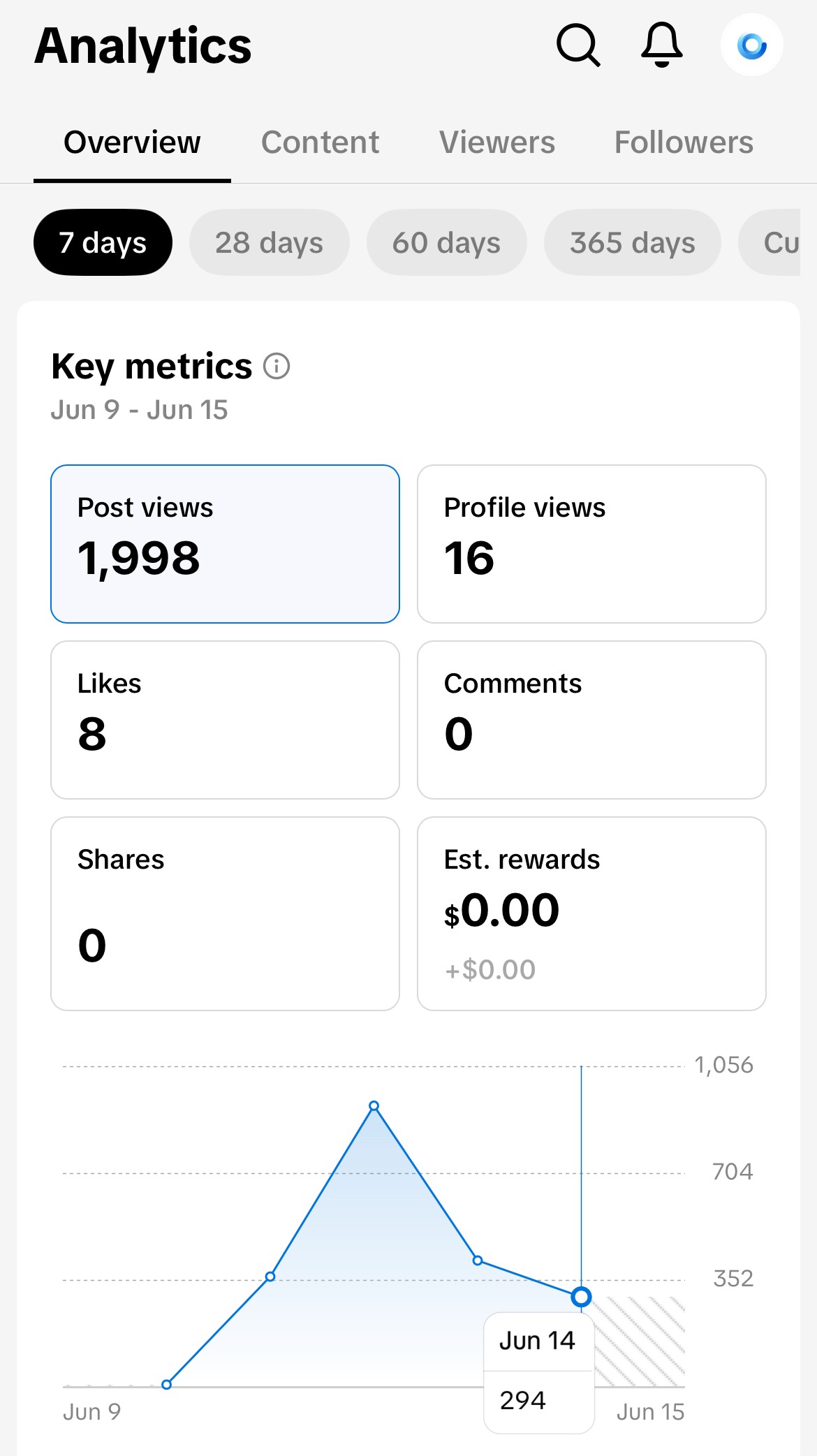Go to the Followers tab

pos(684,142)
